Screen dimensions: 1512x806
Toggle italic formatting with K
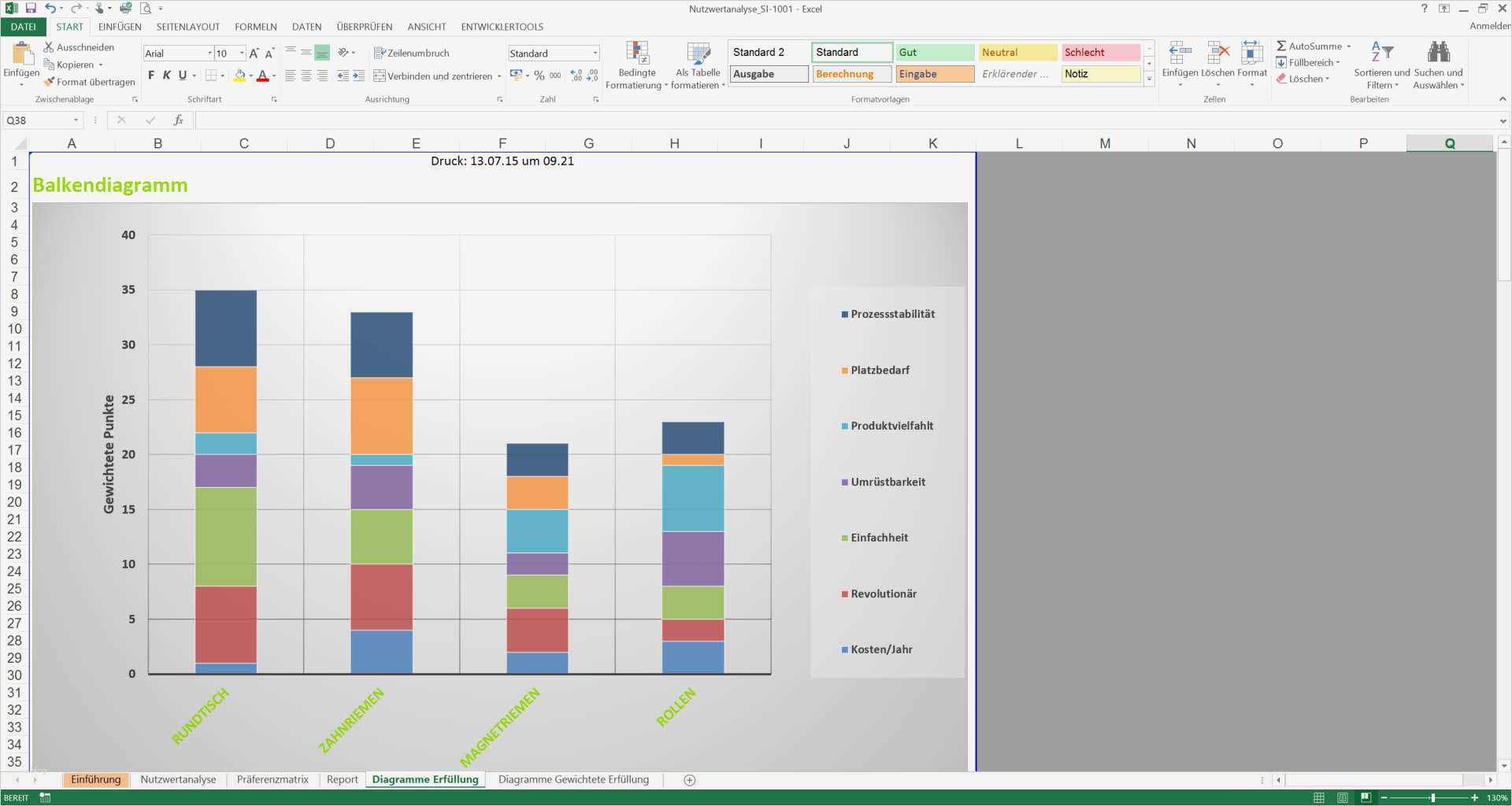166,76
